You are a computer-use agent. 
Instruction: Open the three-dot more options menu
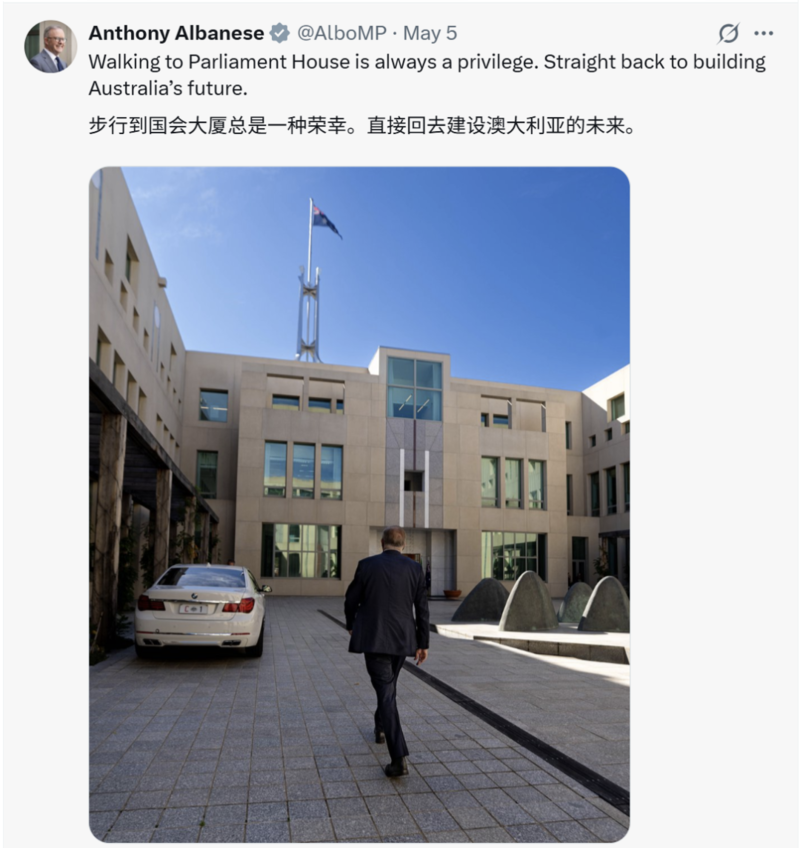click(763, 34)
